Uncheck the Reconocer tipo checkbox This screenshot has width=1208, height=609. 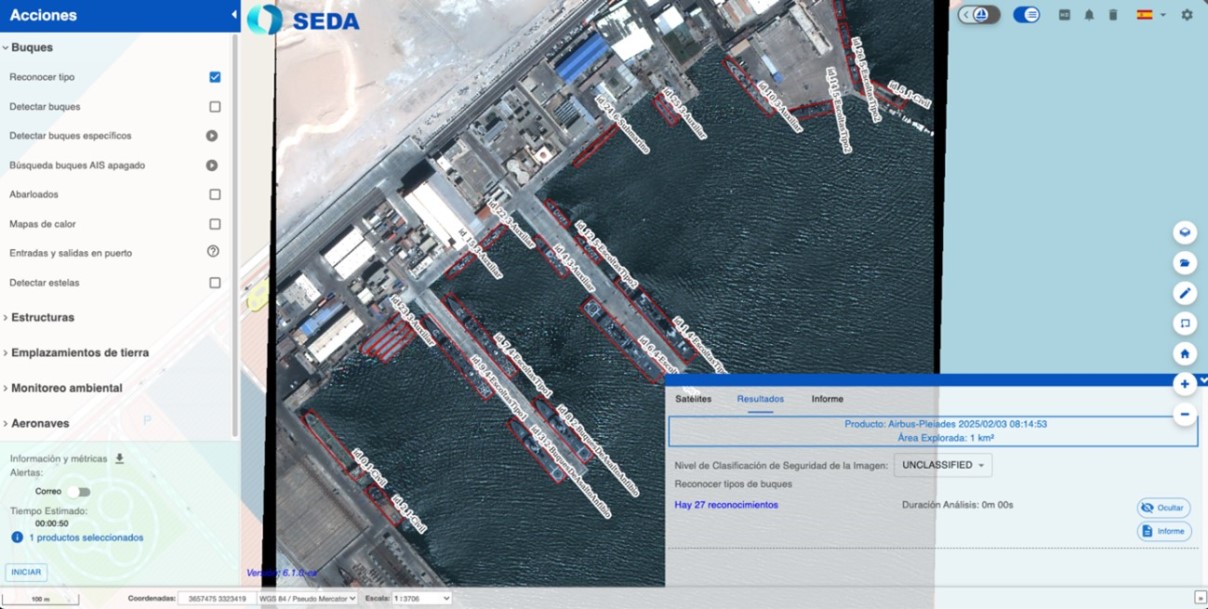pos(215,77)
